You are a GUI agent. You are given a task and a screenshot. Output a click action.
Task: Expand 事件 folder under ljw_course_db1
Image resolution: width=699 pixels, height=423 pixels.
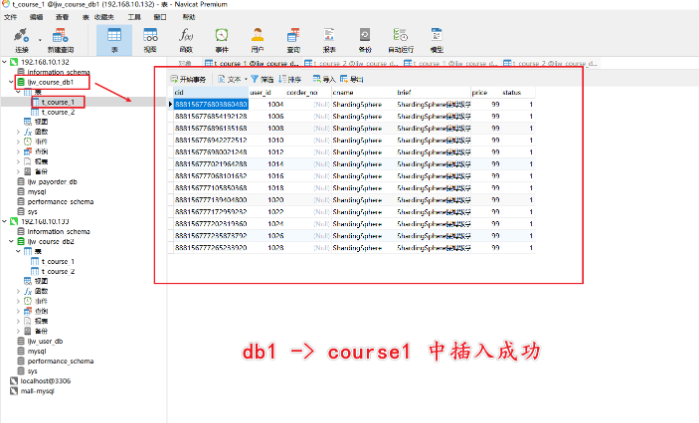(18, 142)
